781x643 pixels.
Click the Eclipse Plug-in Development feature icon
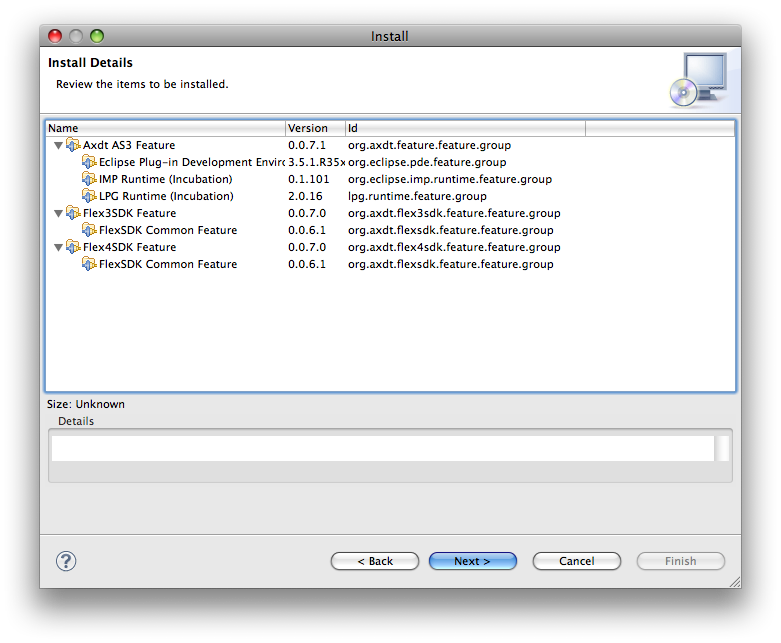[89, 162]
